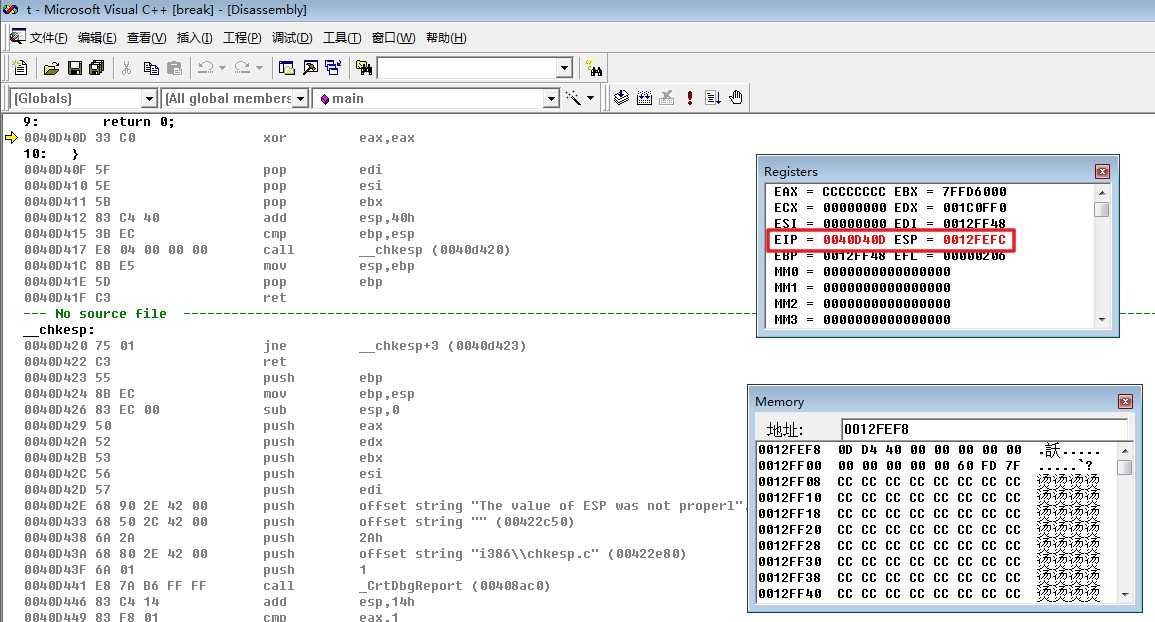Click the Go debug icon
The width and height of the screenshot is (1155, 622).
coord(712,98)
